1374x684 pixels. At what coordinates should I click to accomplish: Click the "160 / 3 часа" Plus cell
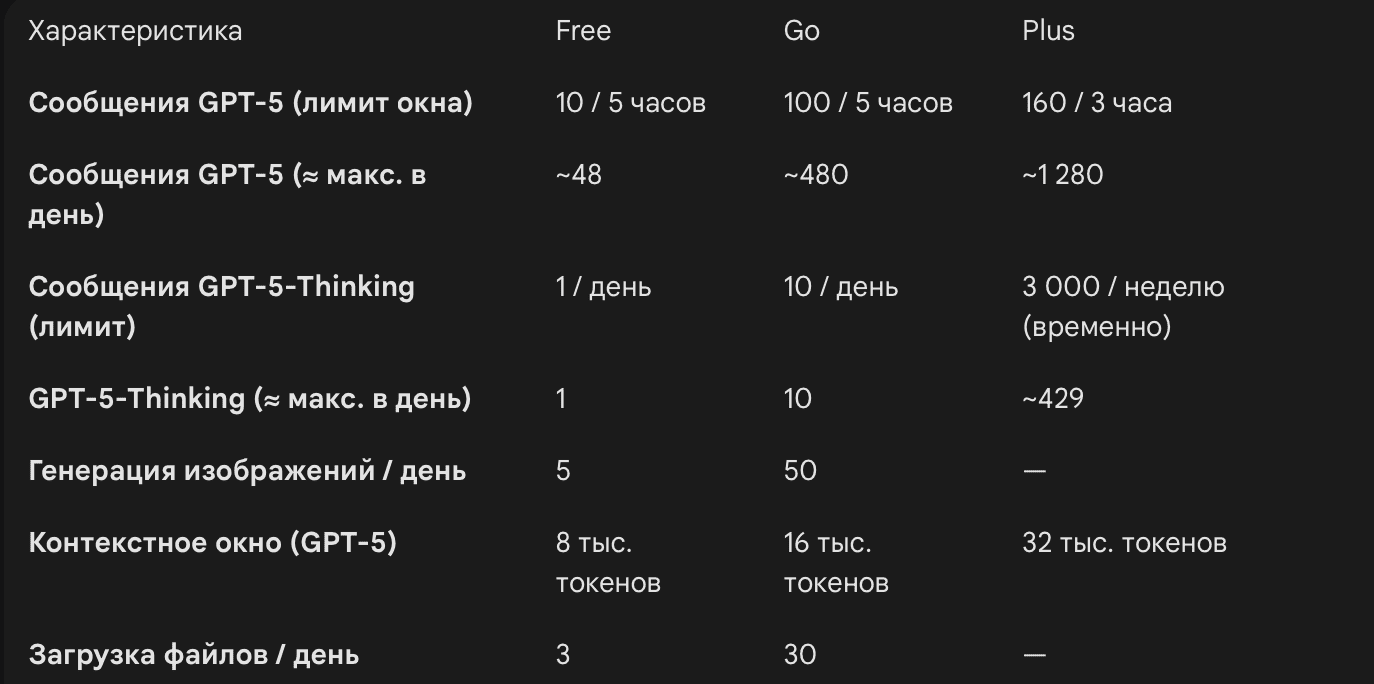(1096, 103)
